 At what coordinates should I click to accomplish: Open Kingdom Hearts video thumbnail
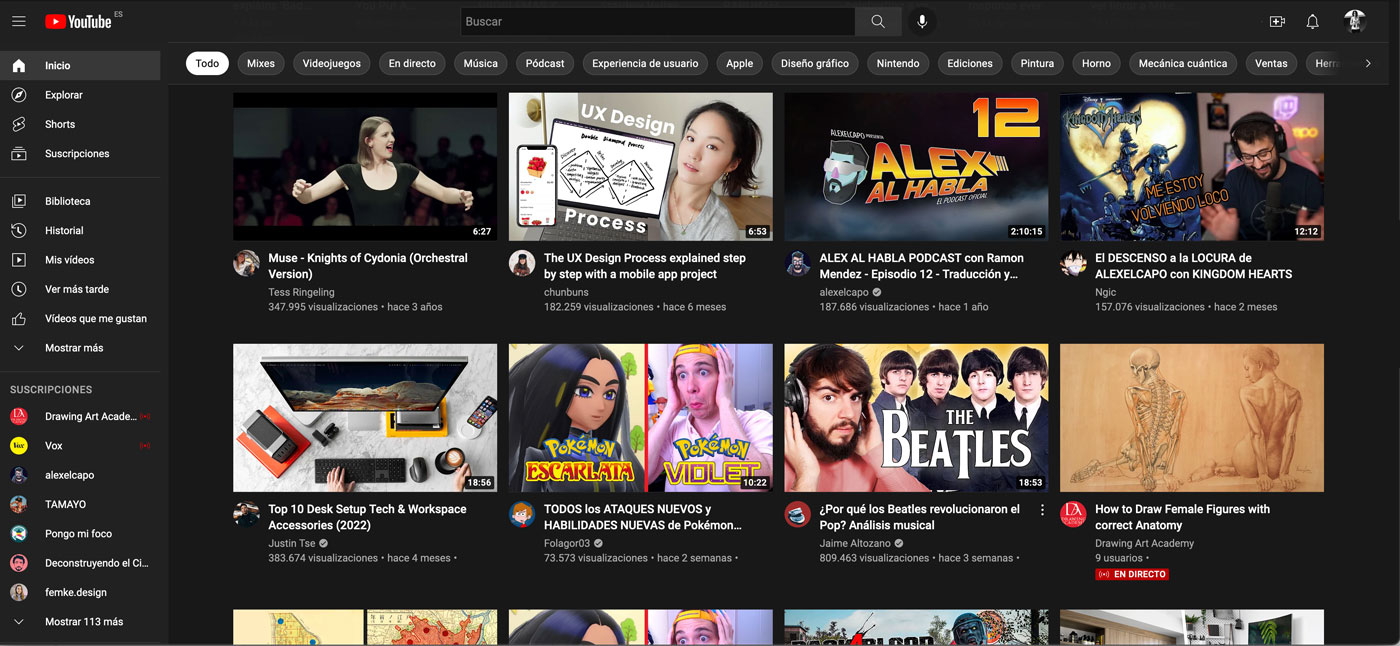[x=1192, y=167]
